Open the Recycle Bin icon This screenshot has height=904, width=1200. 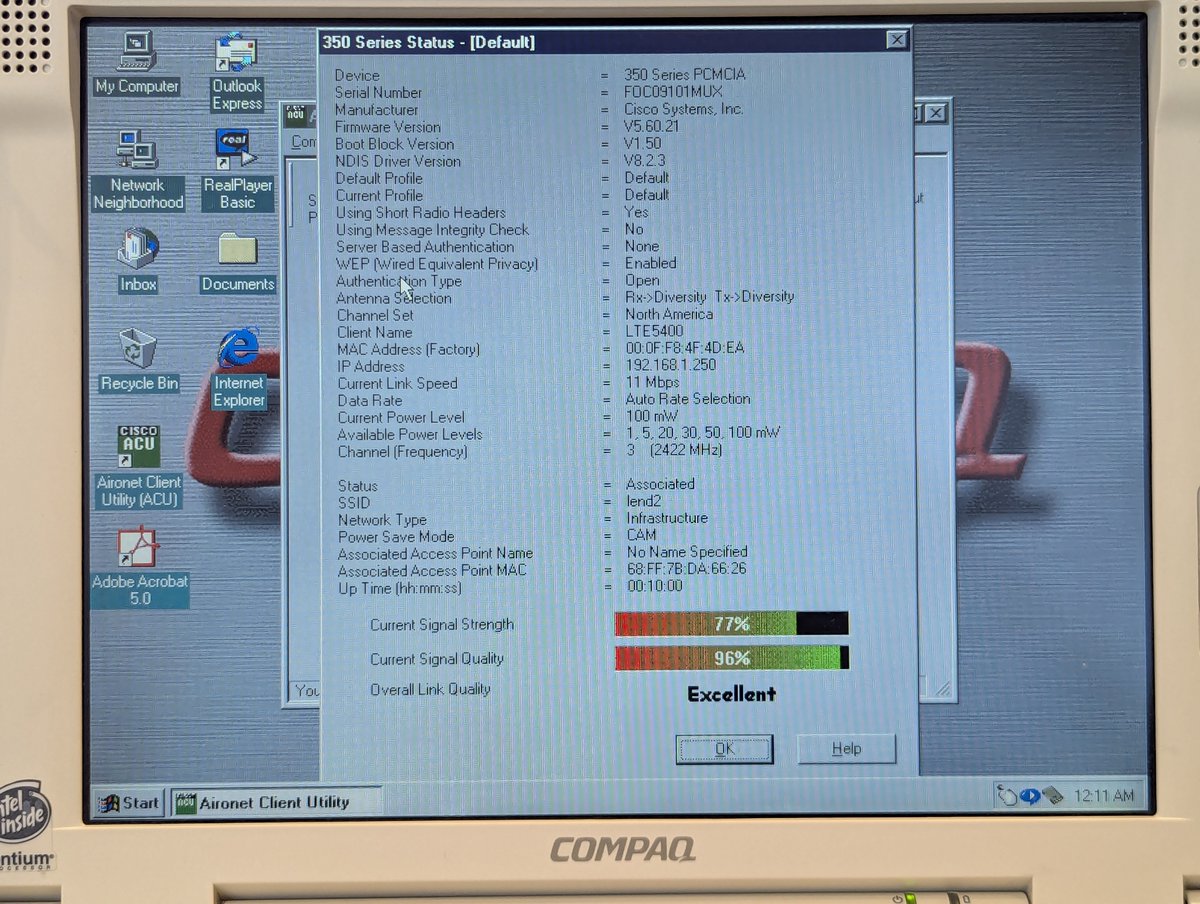(x=139, y=360)
